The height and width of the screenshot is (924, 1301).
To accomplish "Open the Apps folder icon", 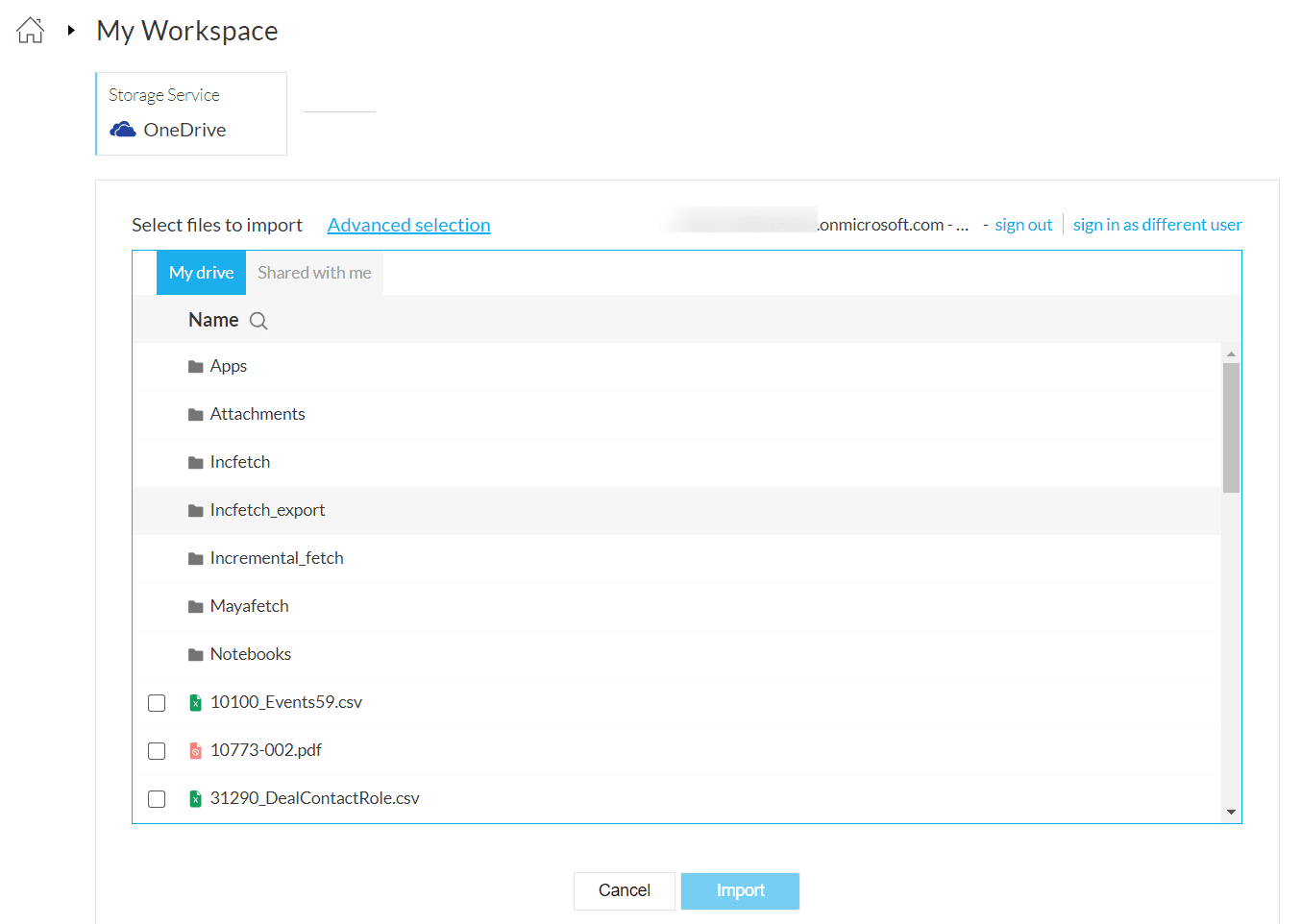I will (196, 367).
